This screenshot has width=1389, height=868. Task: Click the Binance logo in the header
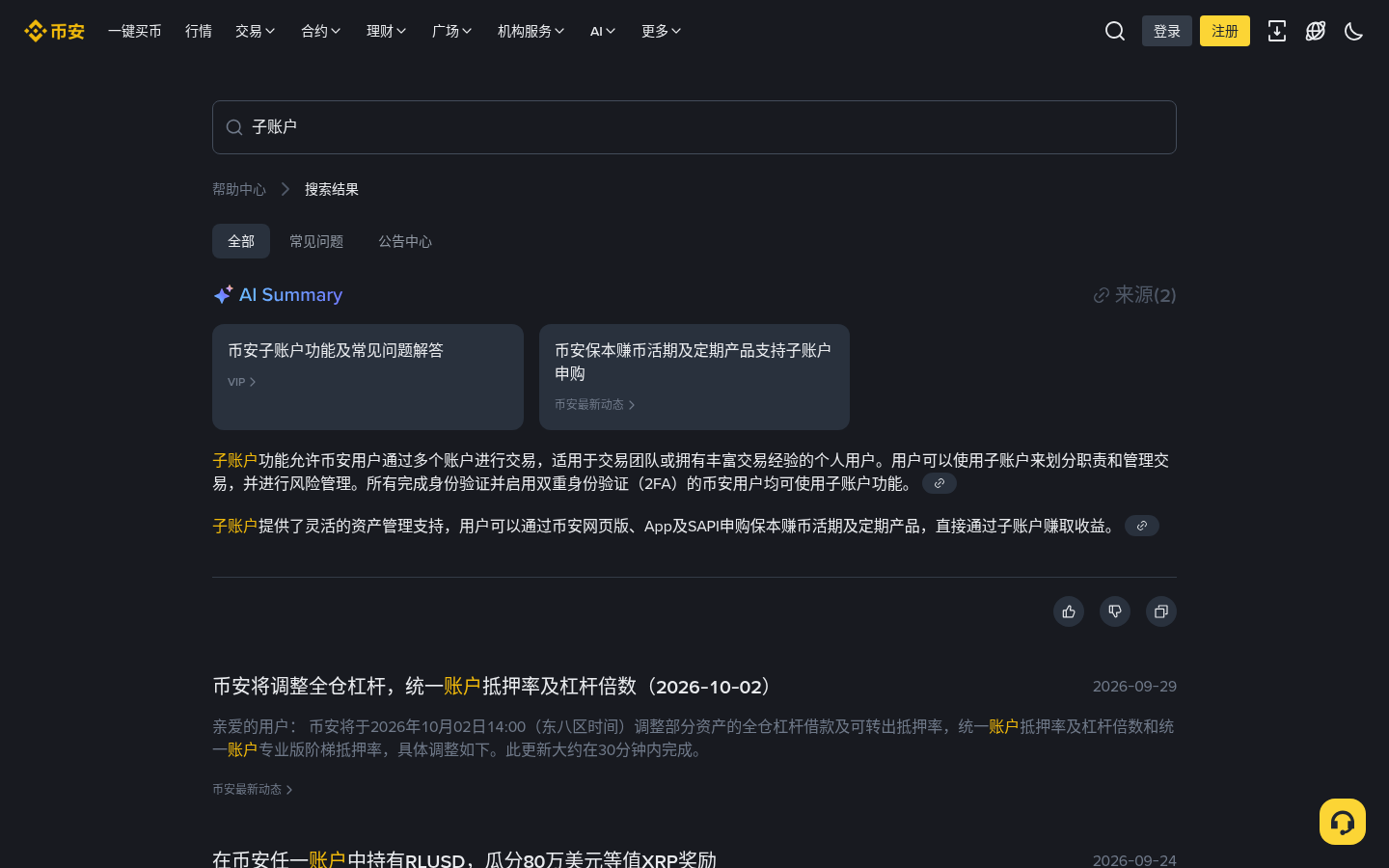tap(55, 31)
